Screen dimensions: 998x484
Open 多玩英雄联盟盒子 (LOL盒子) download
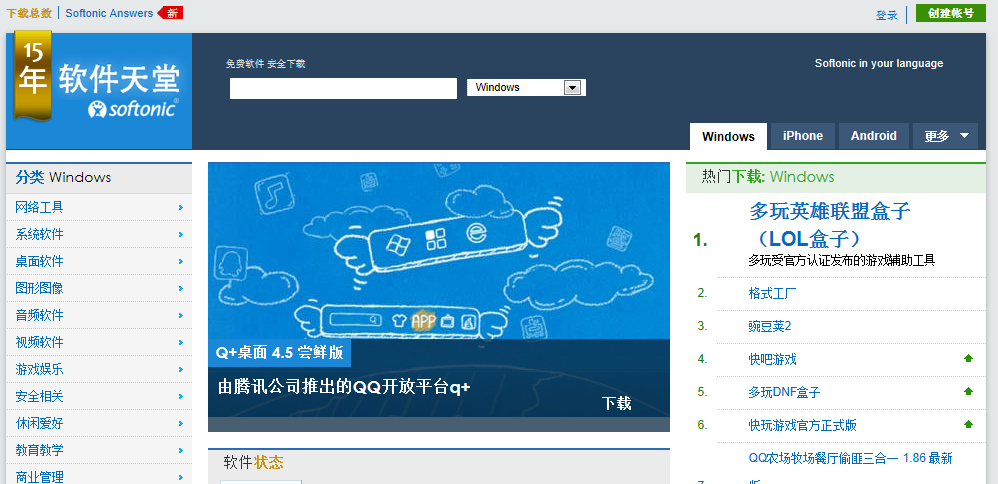pos(830,224)
